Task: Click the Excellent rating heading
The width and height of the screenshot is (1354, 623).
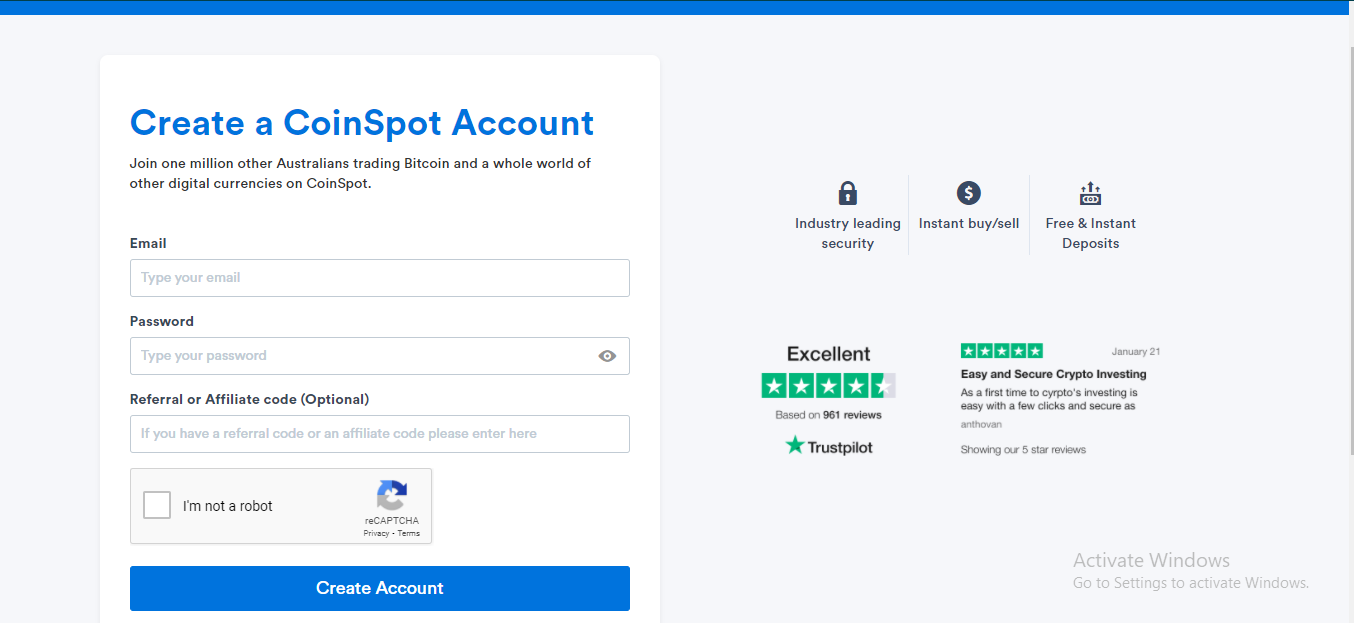Action: [828, 354]
